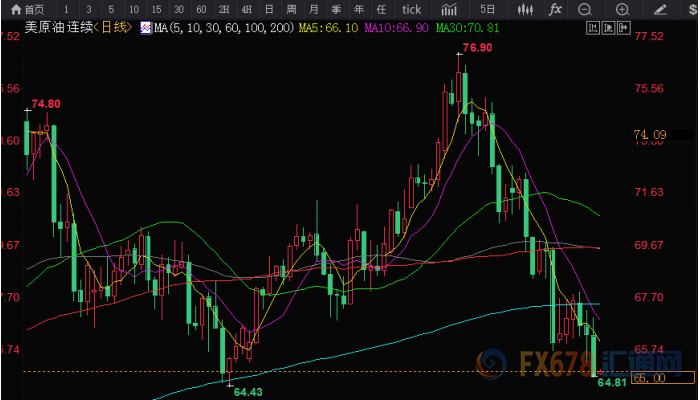
Task: Choose the 4H timeframe
Action: pyautogui.click(x=246, y=8)
